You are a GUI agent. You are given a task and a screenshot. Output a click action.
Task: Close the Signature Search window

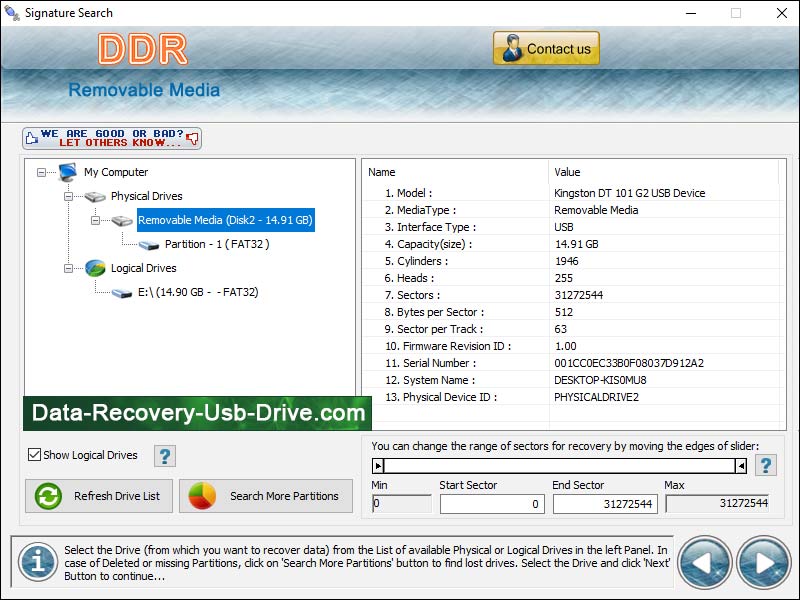(781, 13)
